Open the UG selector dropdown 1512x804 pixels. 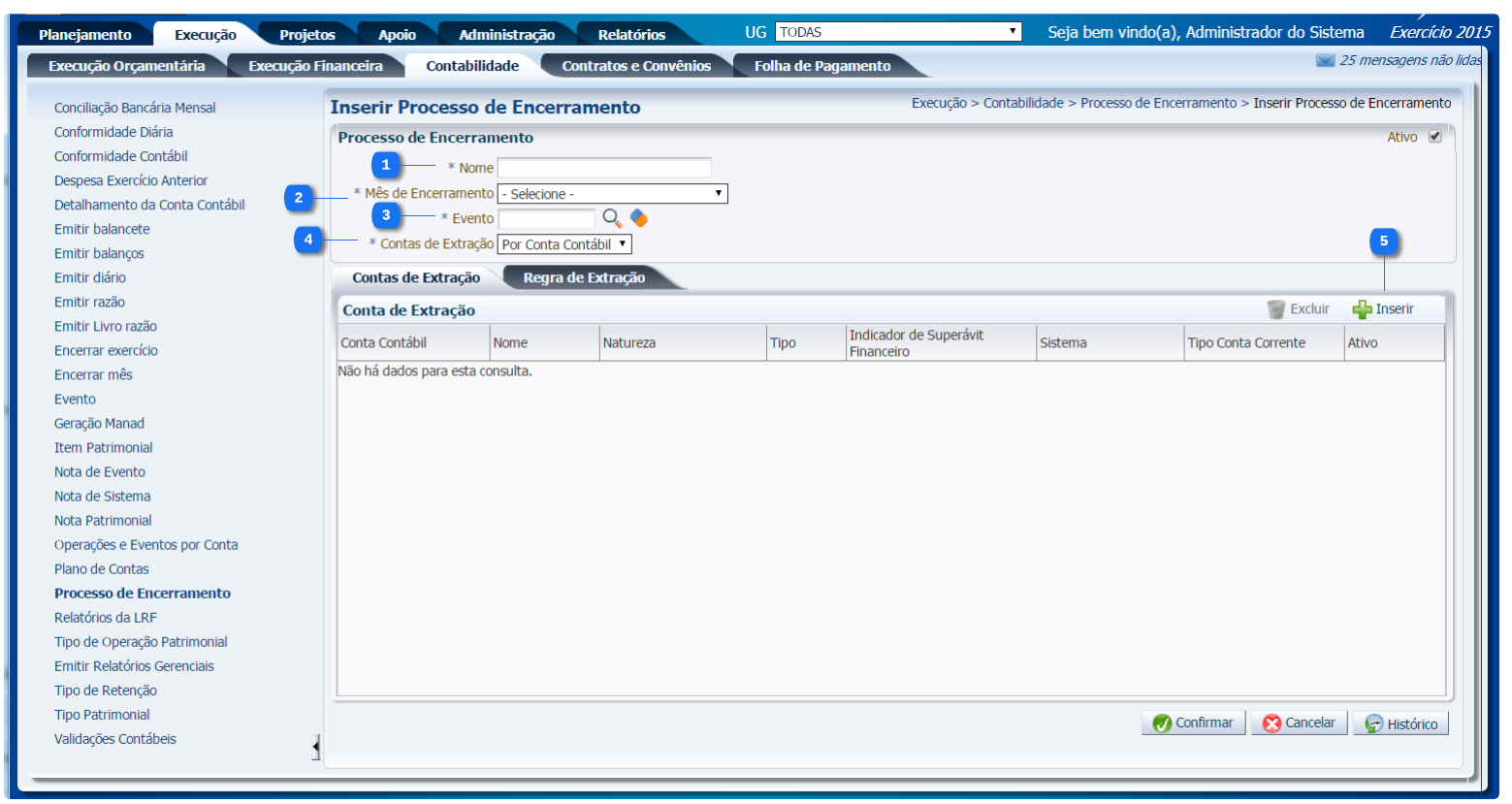point(898,32)
